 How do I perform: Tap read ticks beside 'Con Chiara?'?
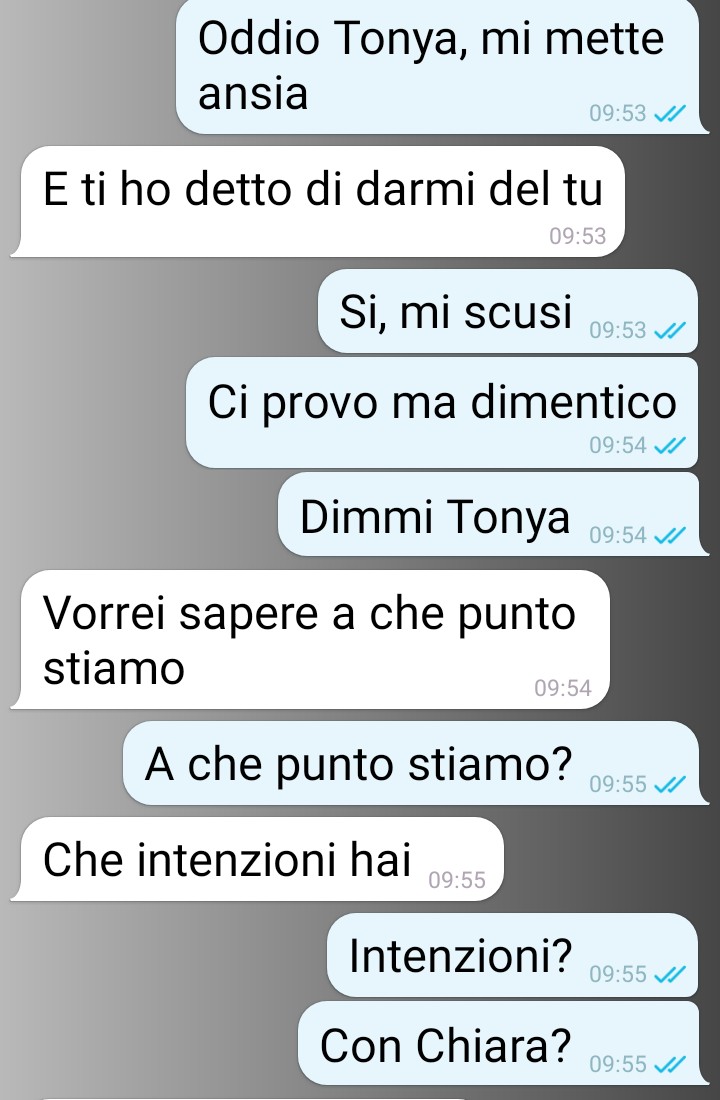click(669, 1064)
